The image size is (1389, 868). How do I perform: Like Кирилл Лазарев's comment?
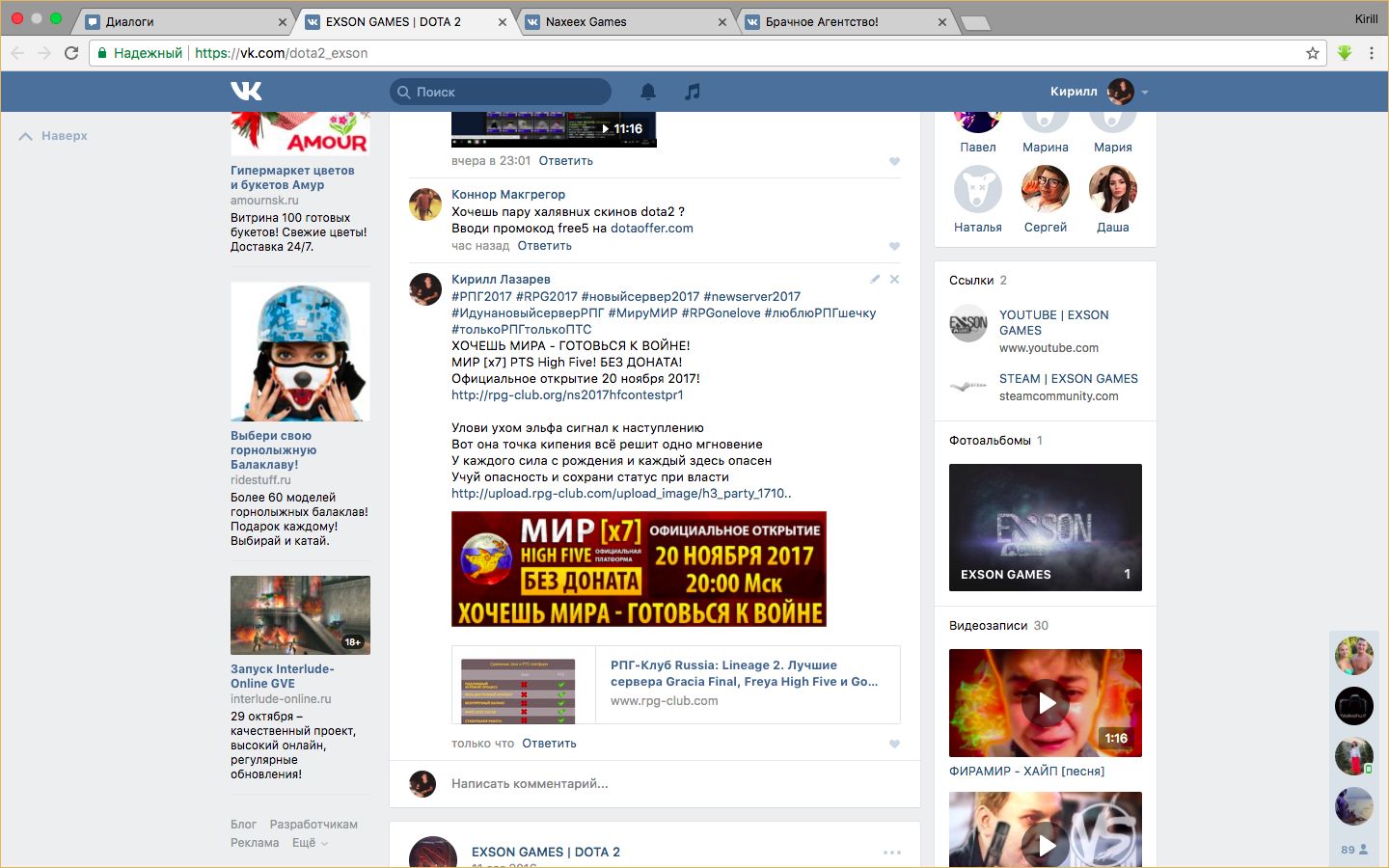click(894, 744)
